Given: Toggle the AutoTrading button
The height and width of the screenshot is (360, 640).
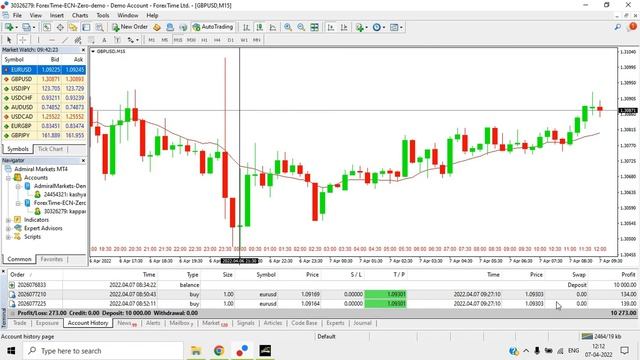Looking at the screenshot, I should [213, 27].
